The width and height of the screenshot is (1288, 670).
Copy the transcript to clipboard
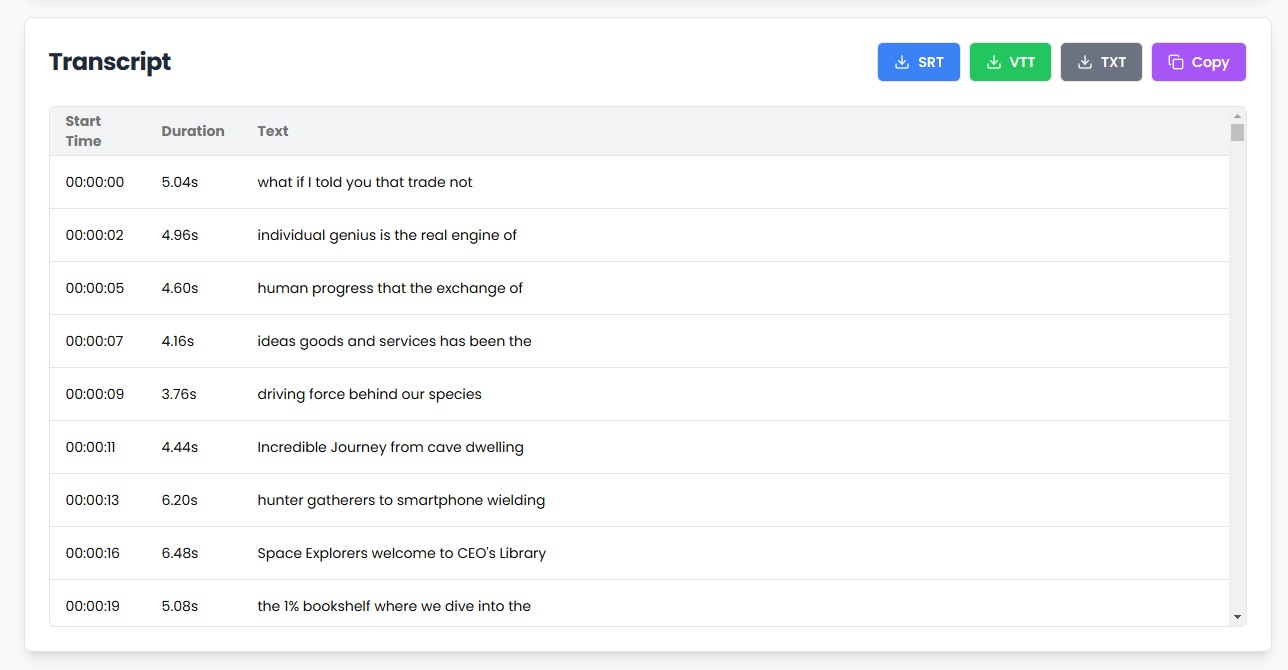pos(1198,62)
